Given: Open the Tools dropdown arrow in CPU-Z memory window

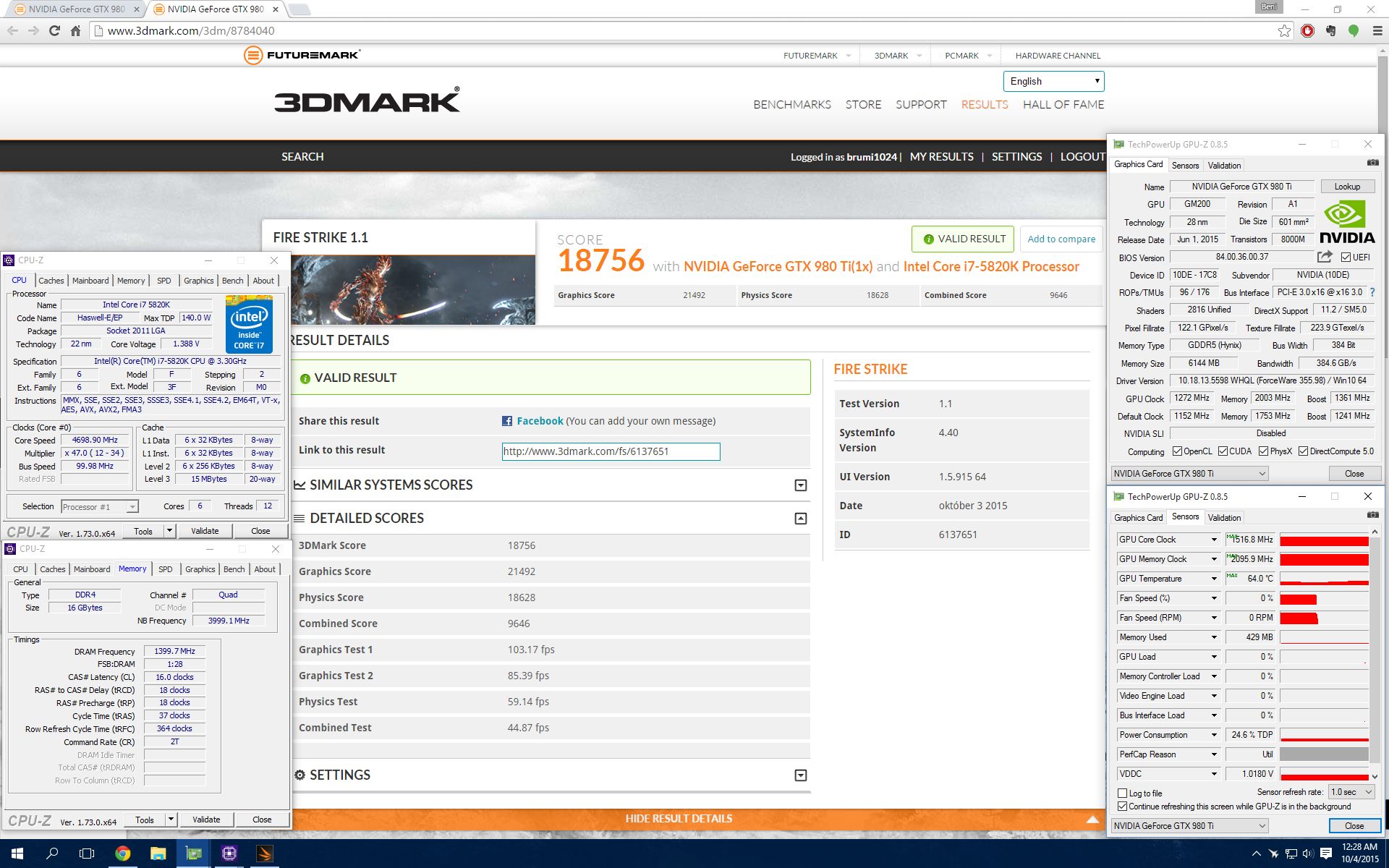Looking at the screenshot, I should pyautogui.click(x=171, y=820).
